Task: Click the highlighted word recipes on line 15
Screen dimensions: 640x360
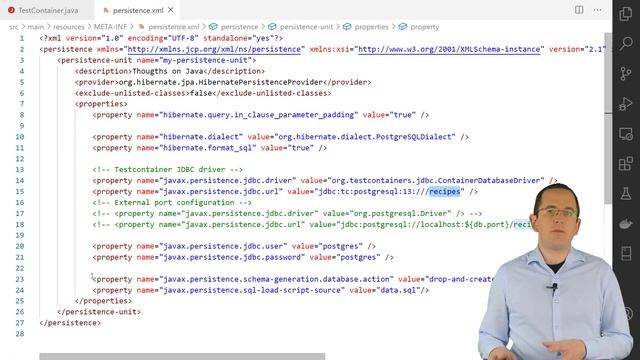Action: coord(444,191)
